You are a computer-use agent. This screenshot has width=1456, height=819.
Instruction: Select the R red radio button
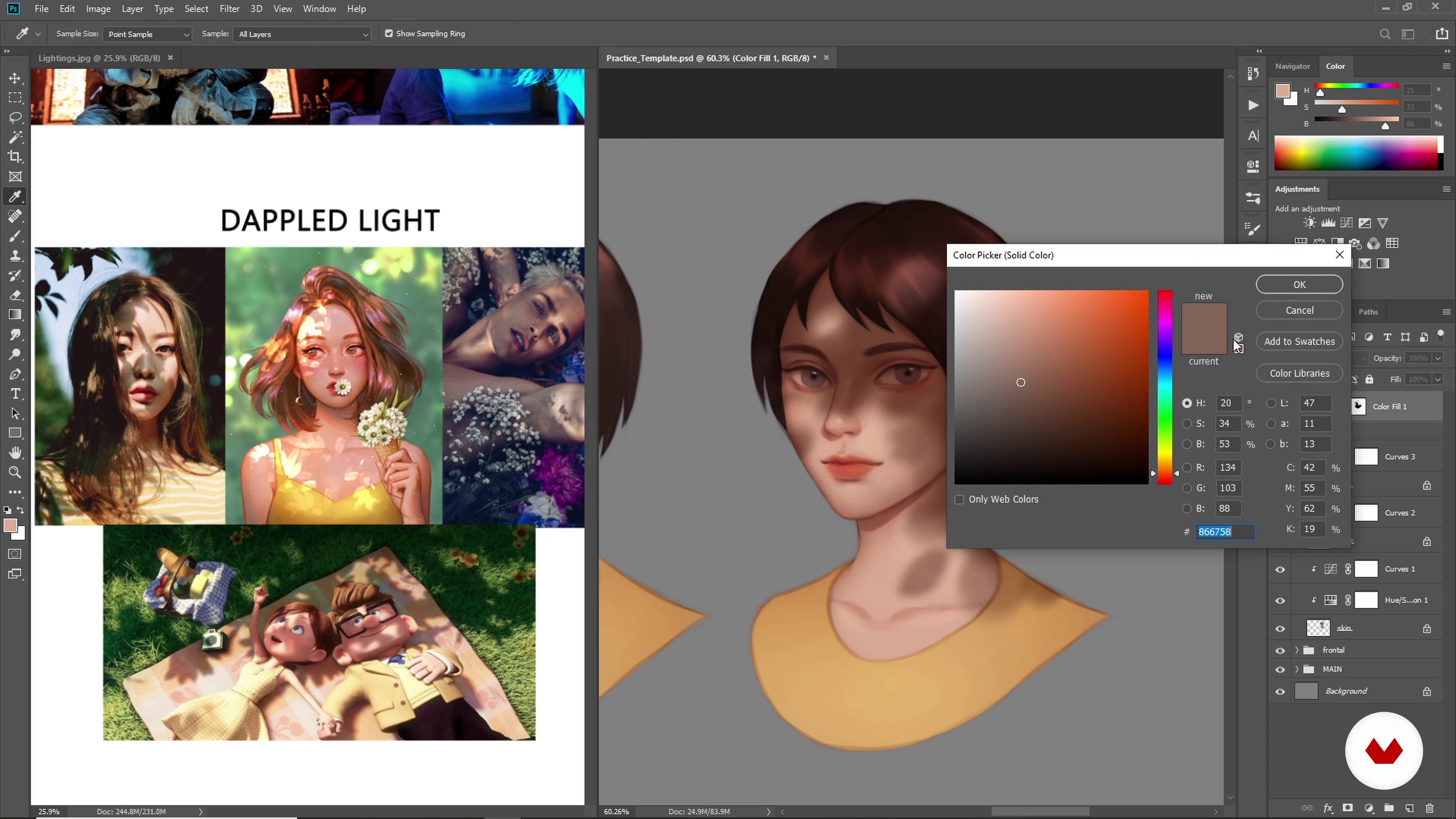(x=1187, y=468)
